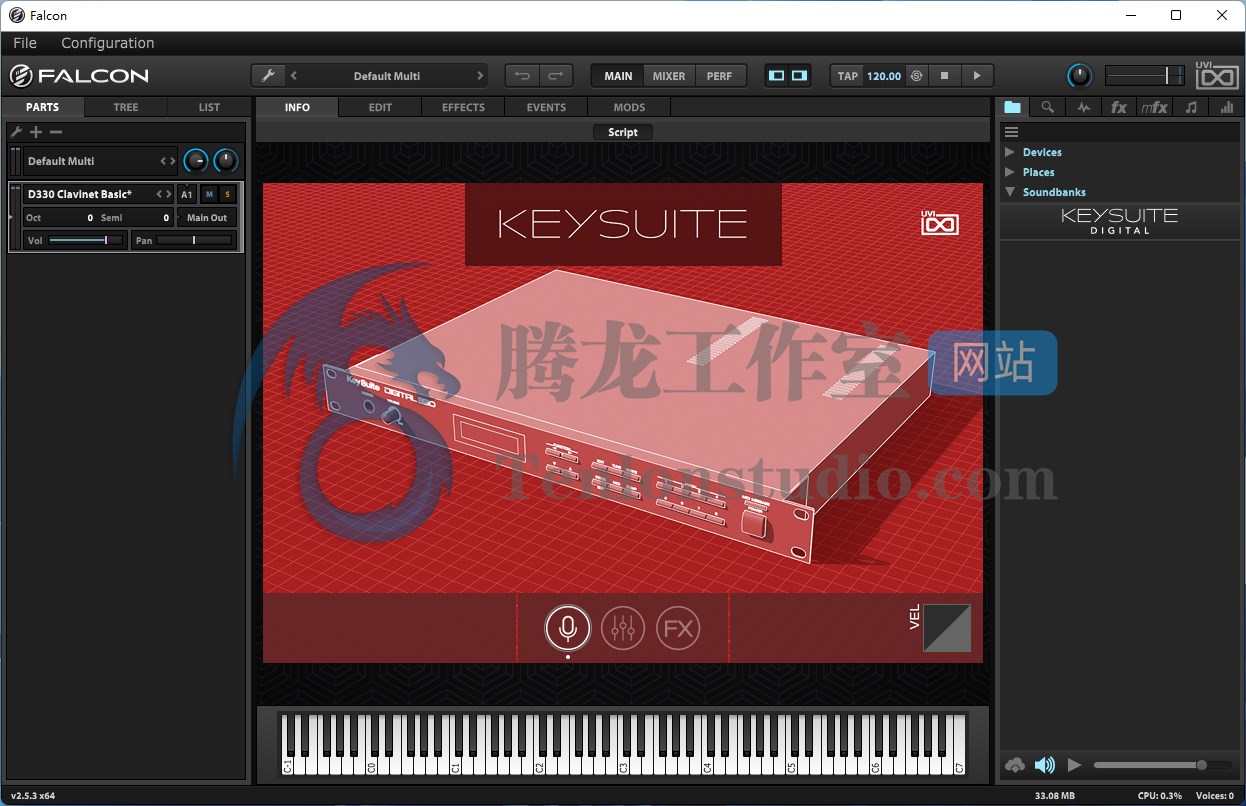Go to the previous multi preset arrow
This screenshot has width=1246, height=806.
[294, 76]
